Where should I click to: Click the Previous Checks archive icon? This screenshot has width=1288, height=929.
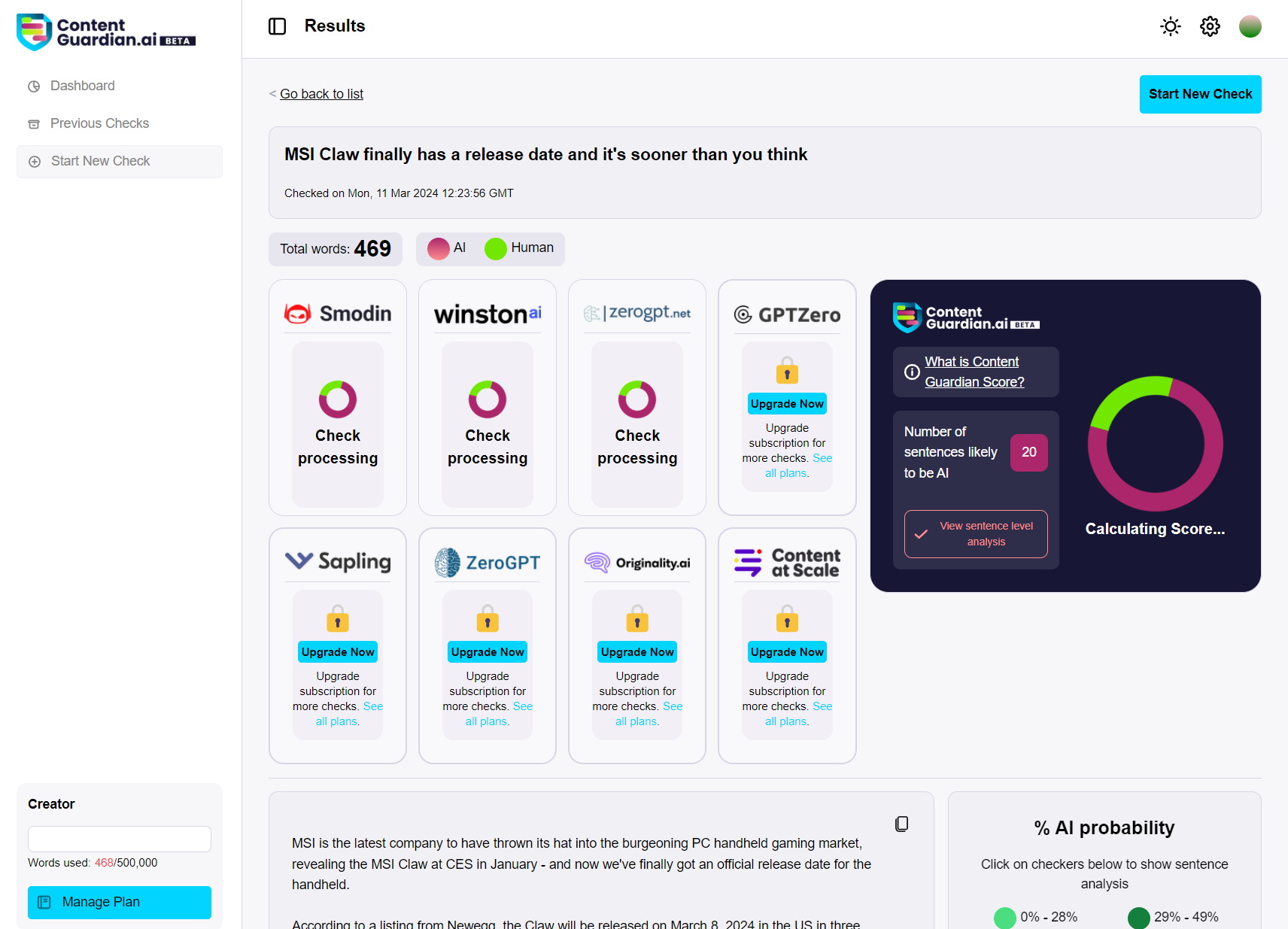34,124
